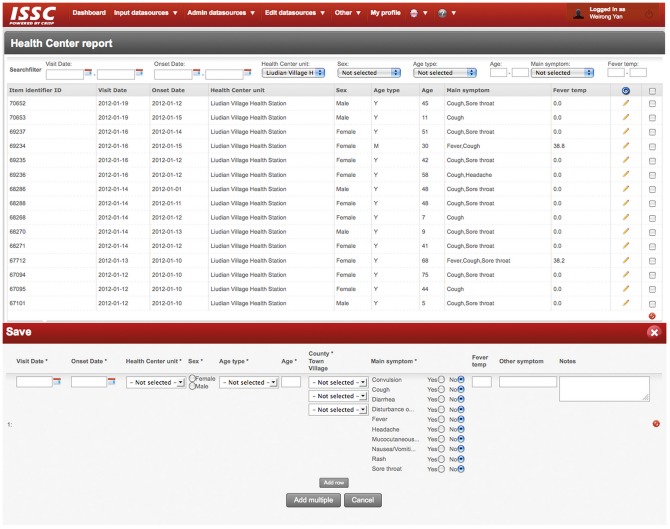
Task: Close the Save panel
Action: click(x=654, y=332)
